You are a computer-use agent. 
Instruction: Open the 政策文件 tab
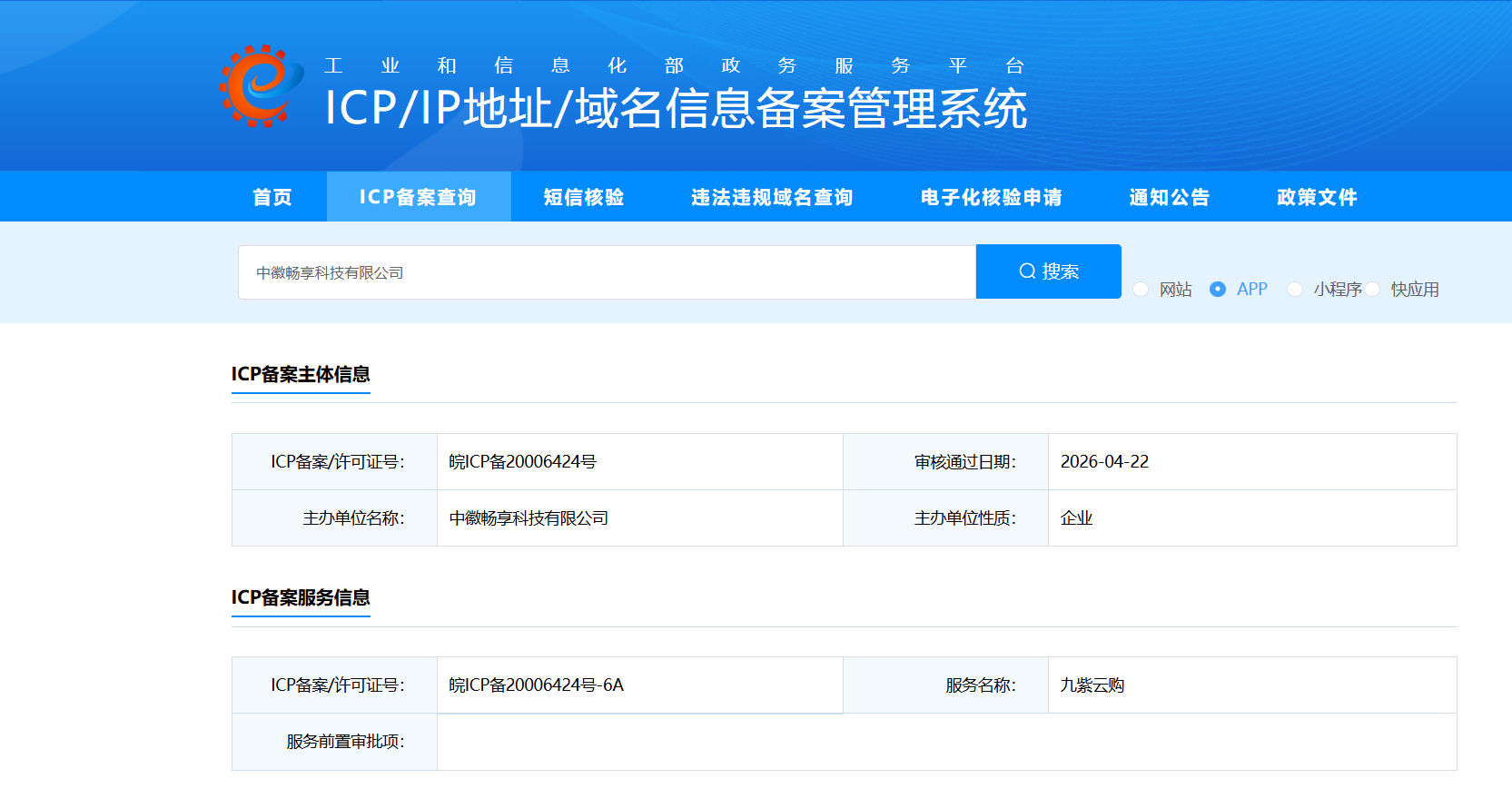(x=1317, y=197)
